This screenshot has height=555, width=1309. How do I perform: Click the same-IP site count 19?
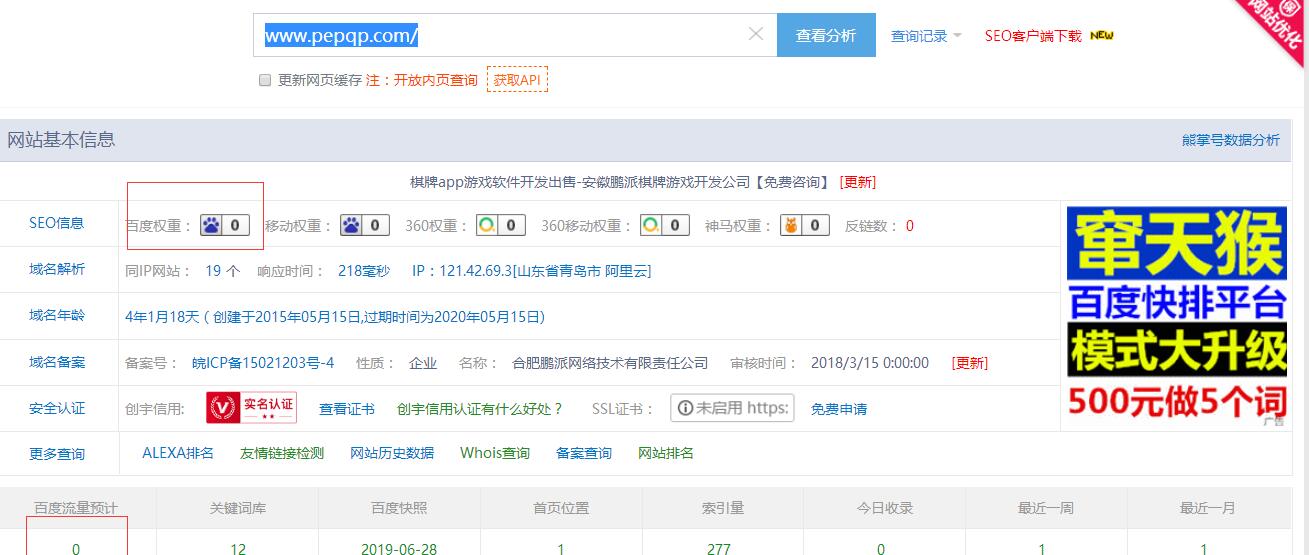(x=213, y=271)
